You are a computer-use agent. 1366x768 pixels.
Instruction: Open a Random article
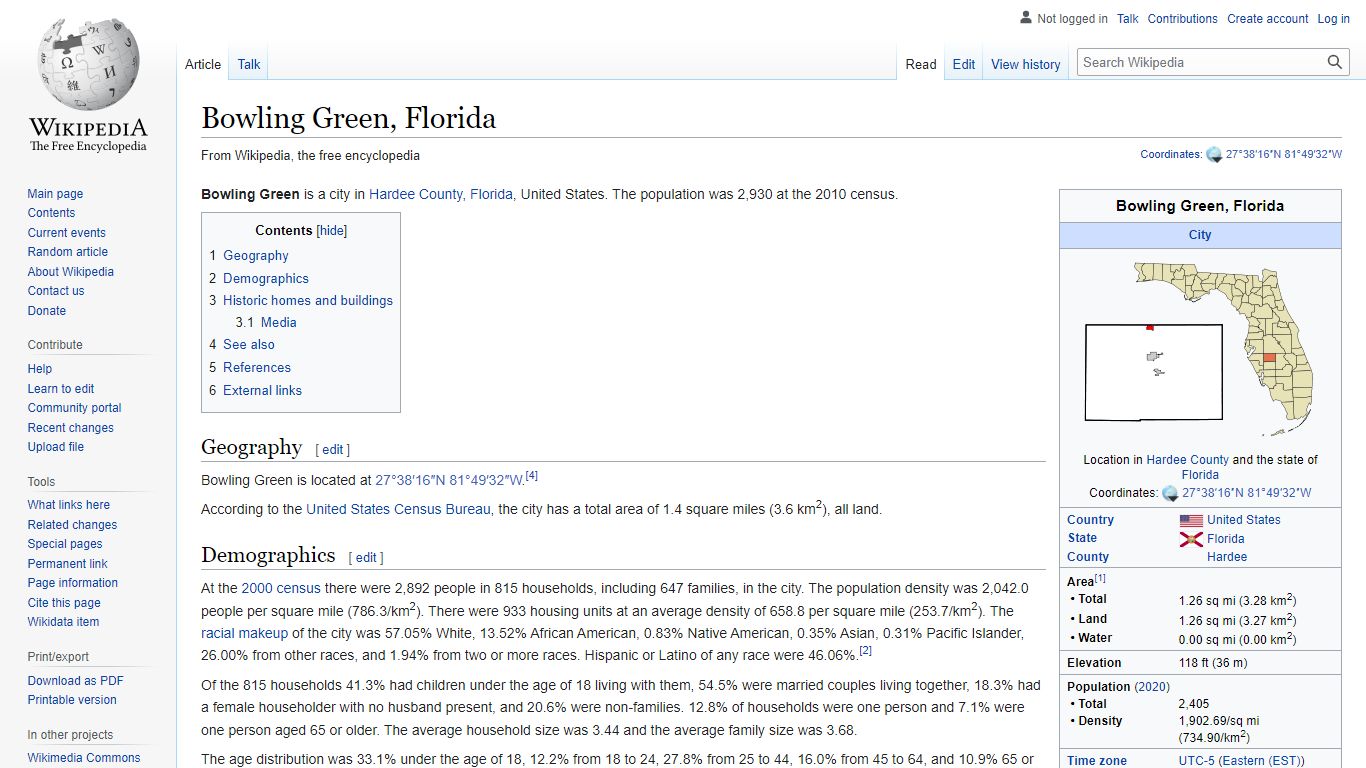[67, 252]
